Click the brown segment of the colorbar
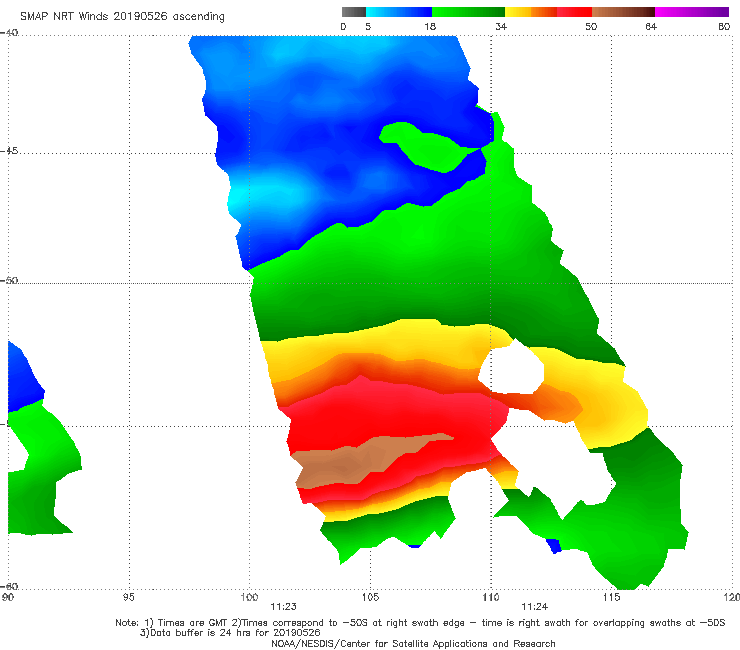740x650 pixels. pos(623,12)
